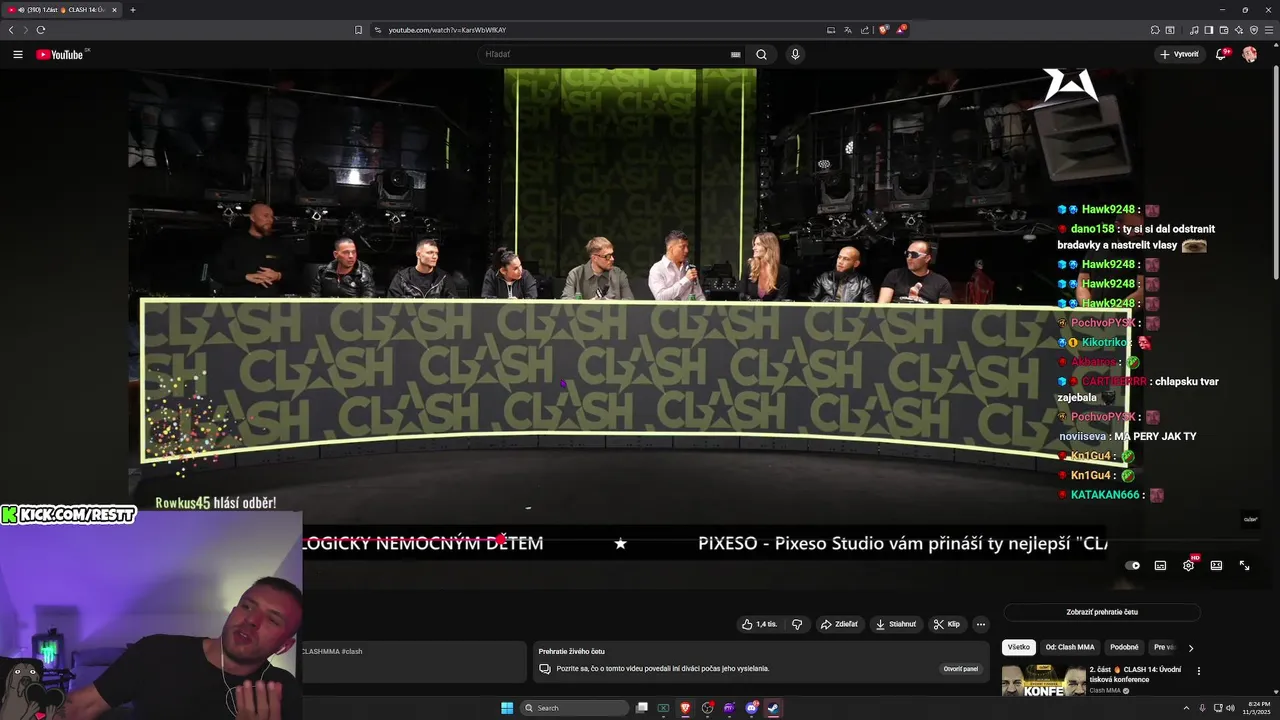This screenshot has width=1280, height=720.
Task: Toggle subtitles in the video player
Action: [1160, 565]
